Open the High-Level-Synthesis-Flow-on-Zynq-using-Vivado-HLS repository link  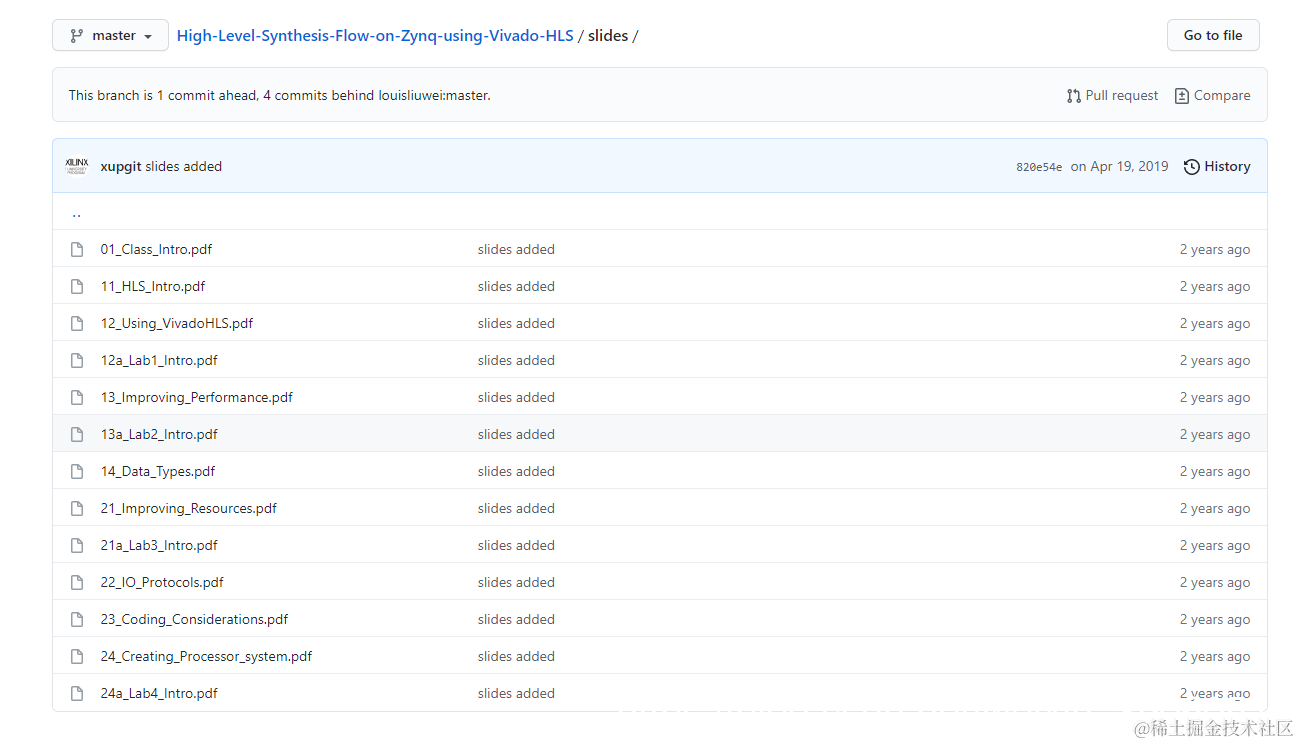click(x=375, y=35)
